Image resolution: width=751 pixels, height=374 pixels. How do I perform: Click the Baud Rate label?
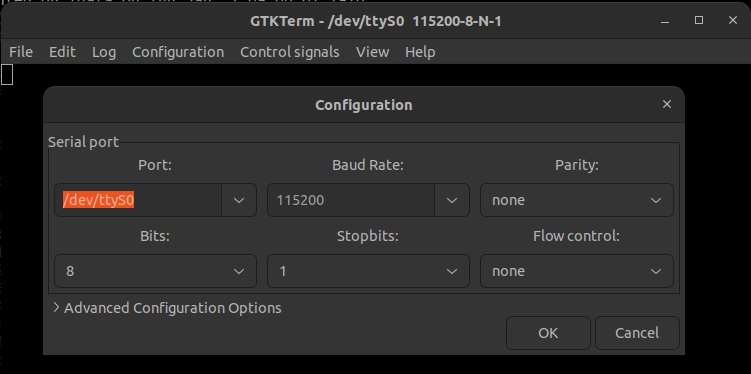tap(368, 165)
